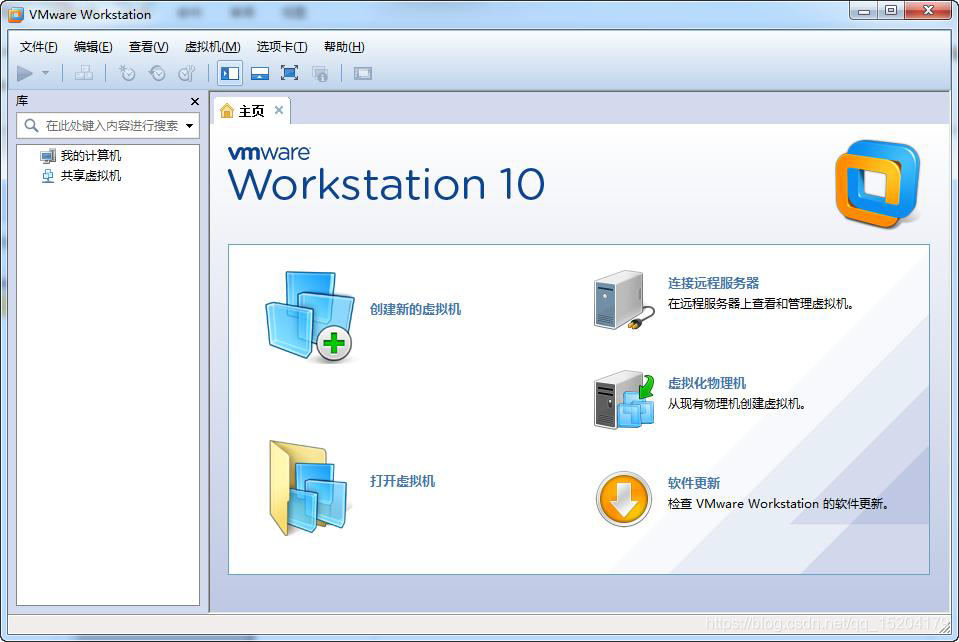Revert the virtual machine to its snapshot

[157, 73]
